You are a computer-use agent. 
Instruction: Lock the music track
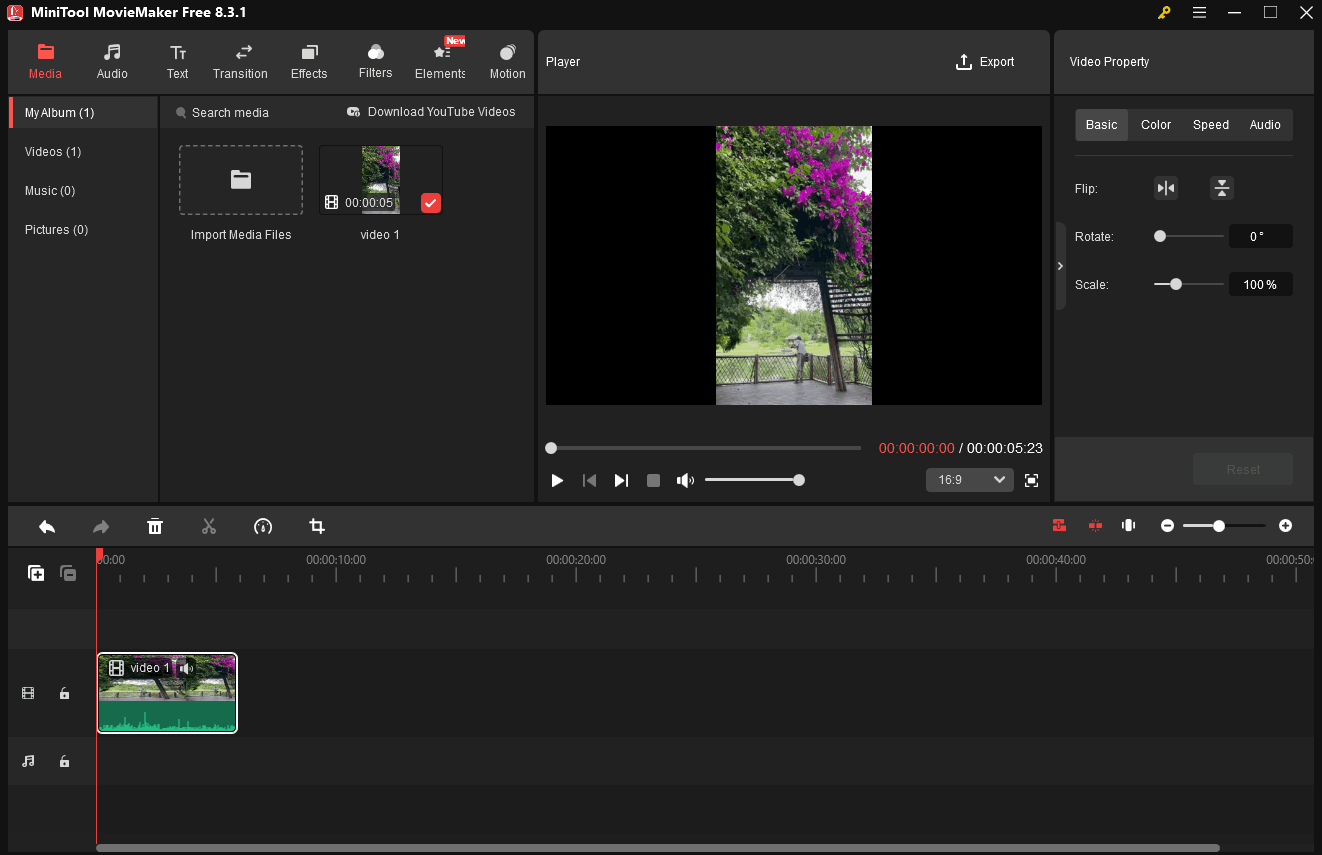click(64, 761)
